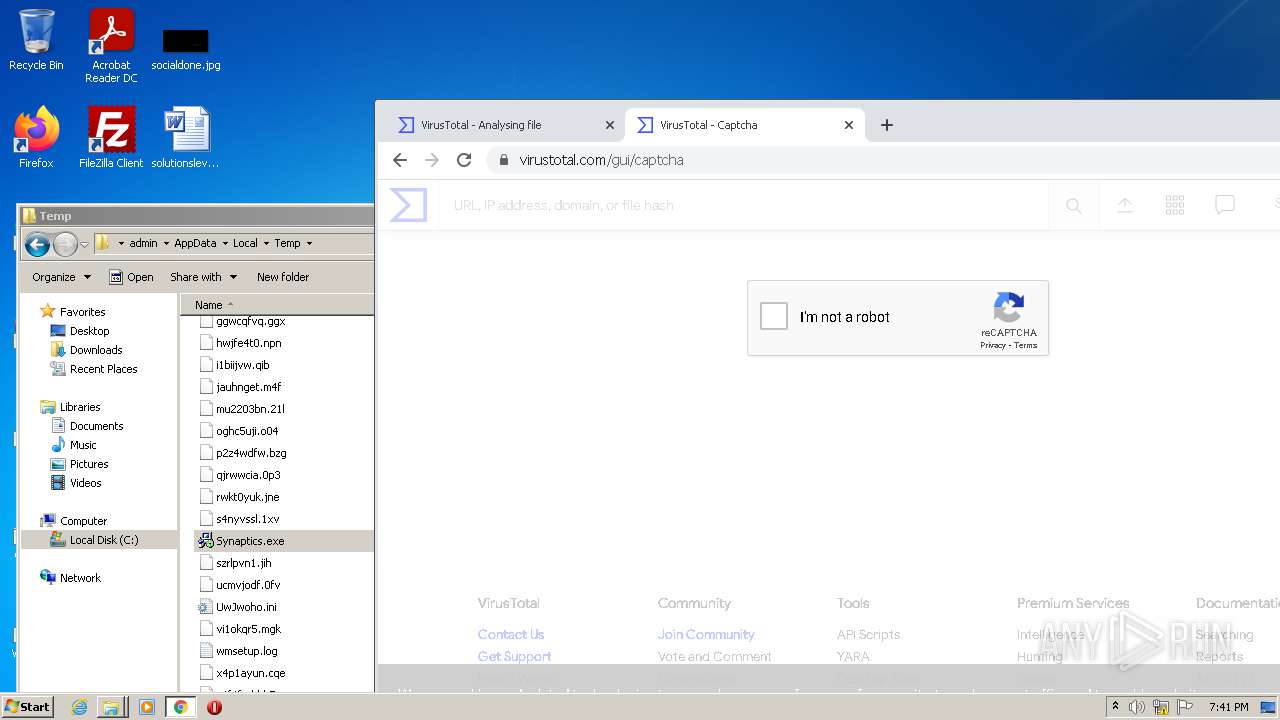The height and width of the screenshot is (720, 1280).
Task: Switch to VirusTotal - Captcha tab
Action: point(745,125)
